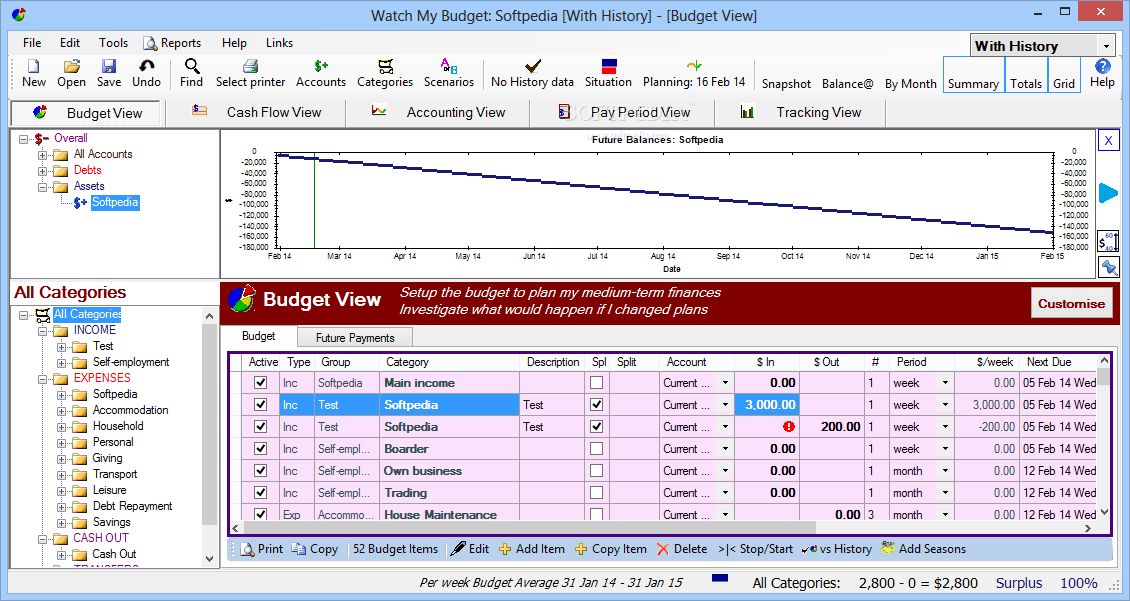Image resolution: width=1130 pixels, height=601 pixels.
Task: Open the Accounts editor
Action: pos(321,74)
